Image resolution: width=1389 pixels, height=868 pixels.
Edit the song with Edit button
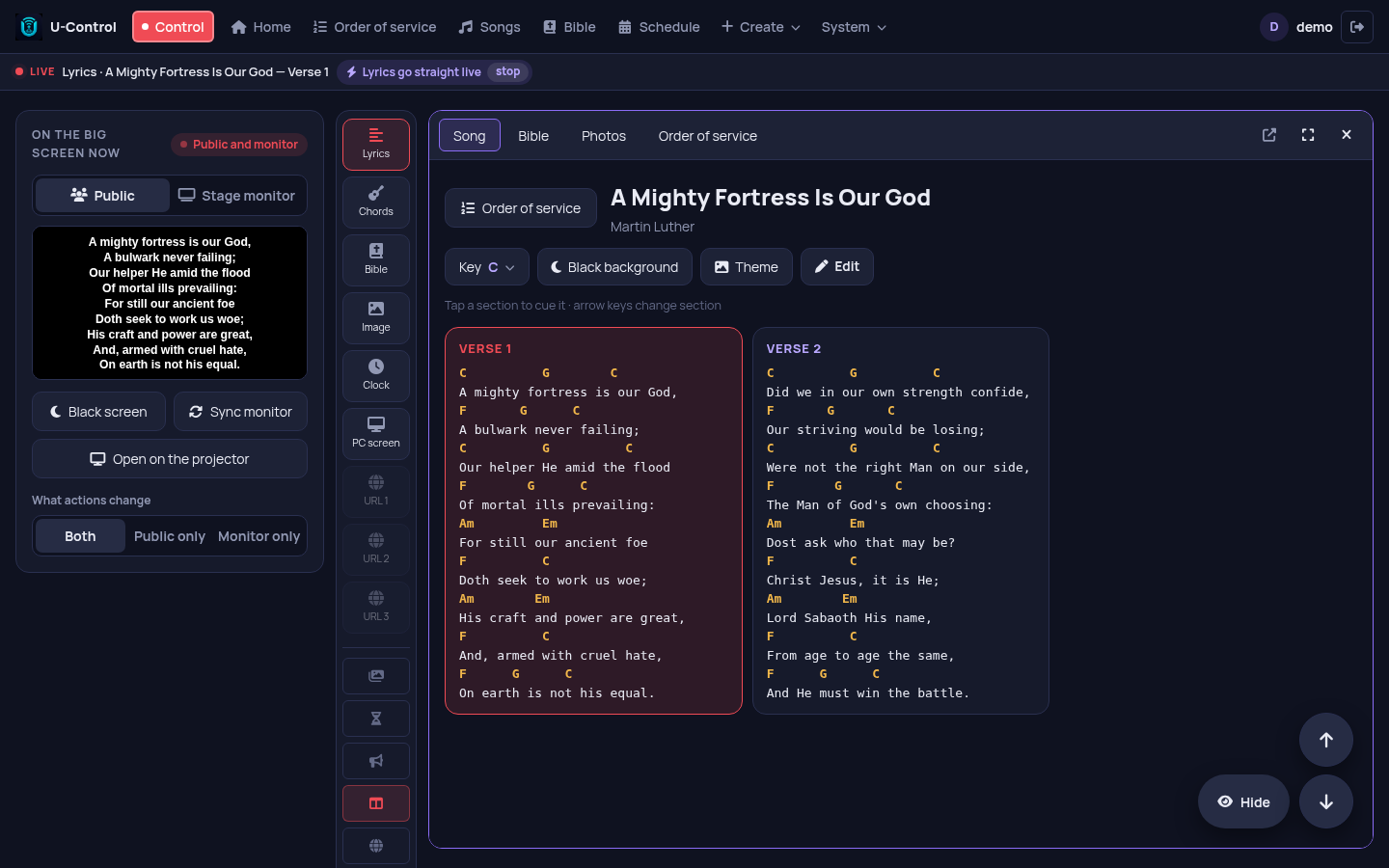837,267
